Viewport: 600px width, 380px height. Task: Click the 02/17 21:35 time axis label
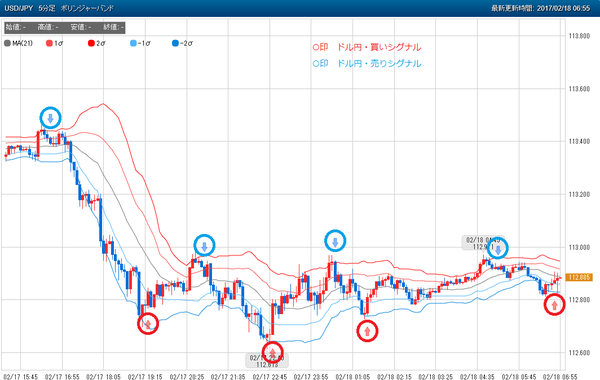coord(228,377)
